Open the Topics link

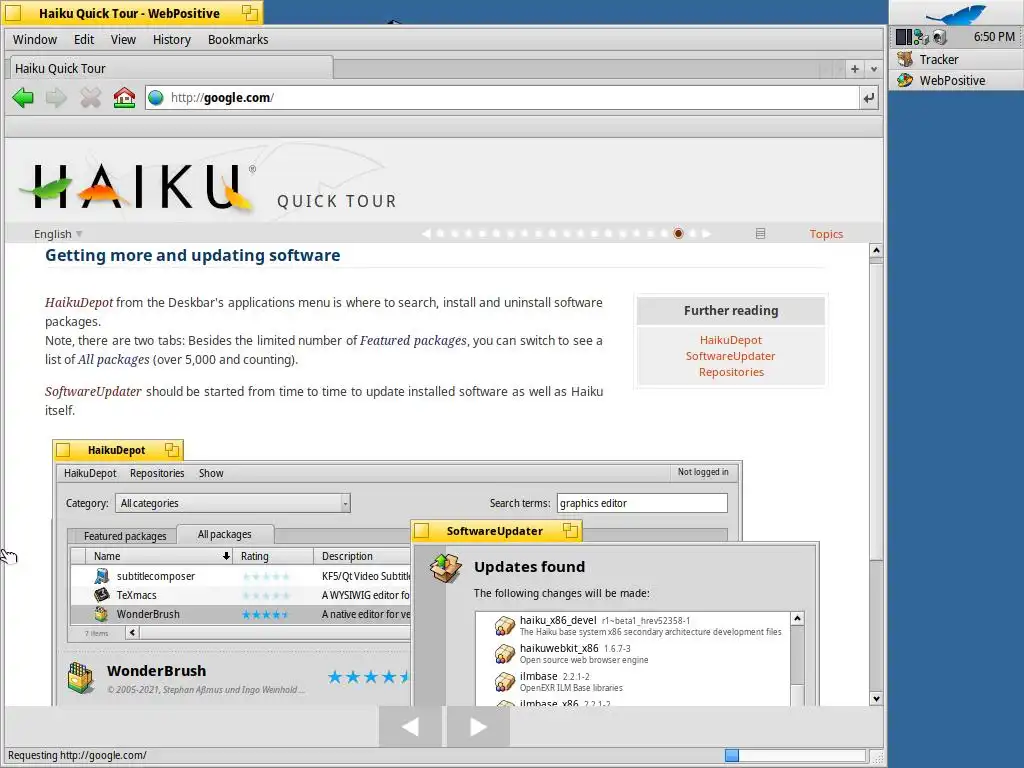[826, 234]
